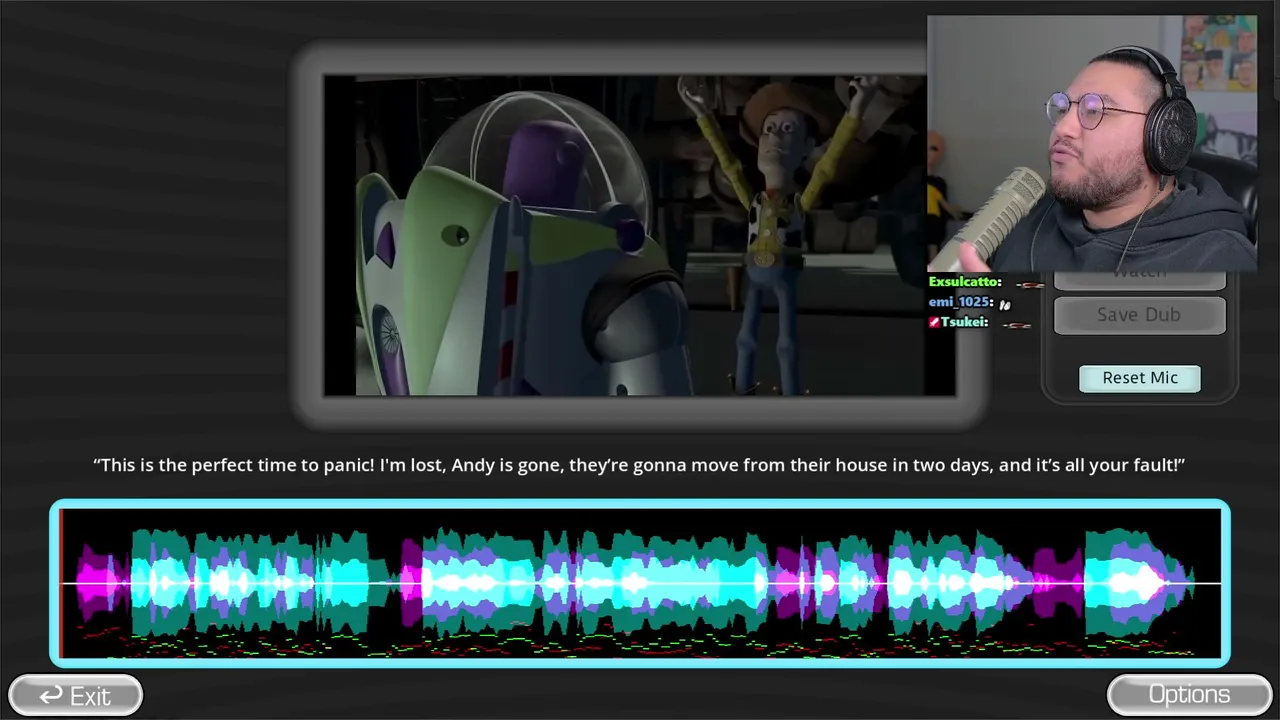Click the emi_1025 chat username
Viewport: 1280px width, 720px height.
961,302
